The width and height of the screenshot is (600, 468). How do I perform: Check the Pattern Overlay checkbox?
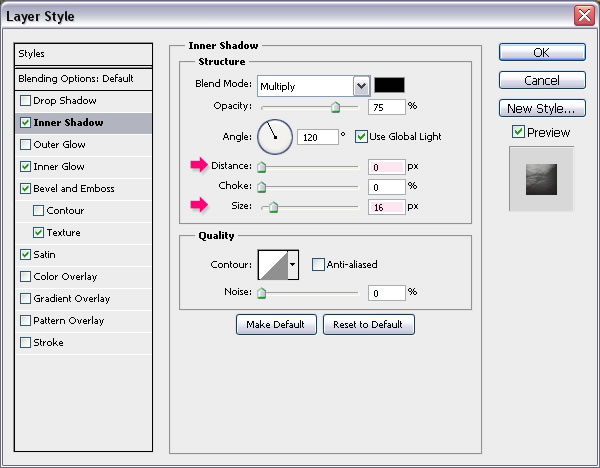tap(25, 321)
